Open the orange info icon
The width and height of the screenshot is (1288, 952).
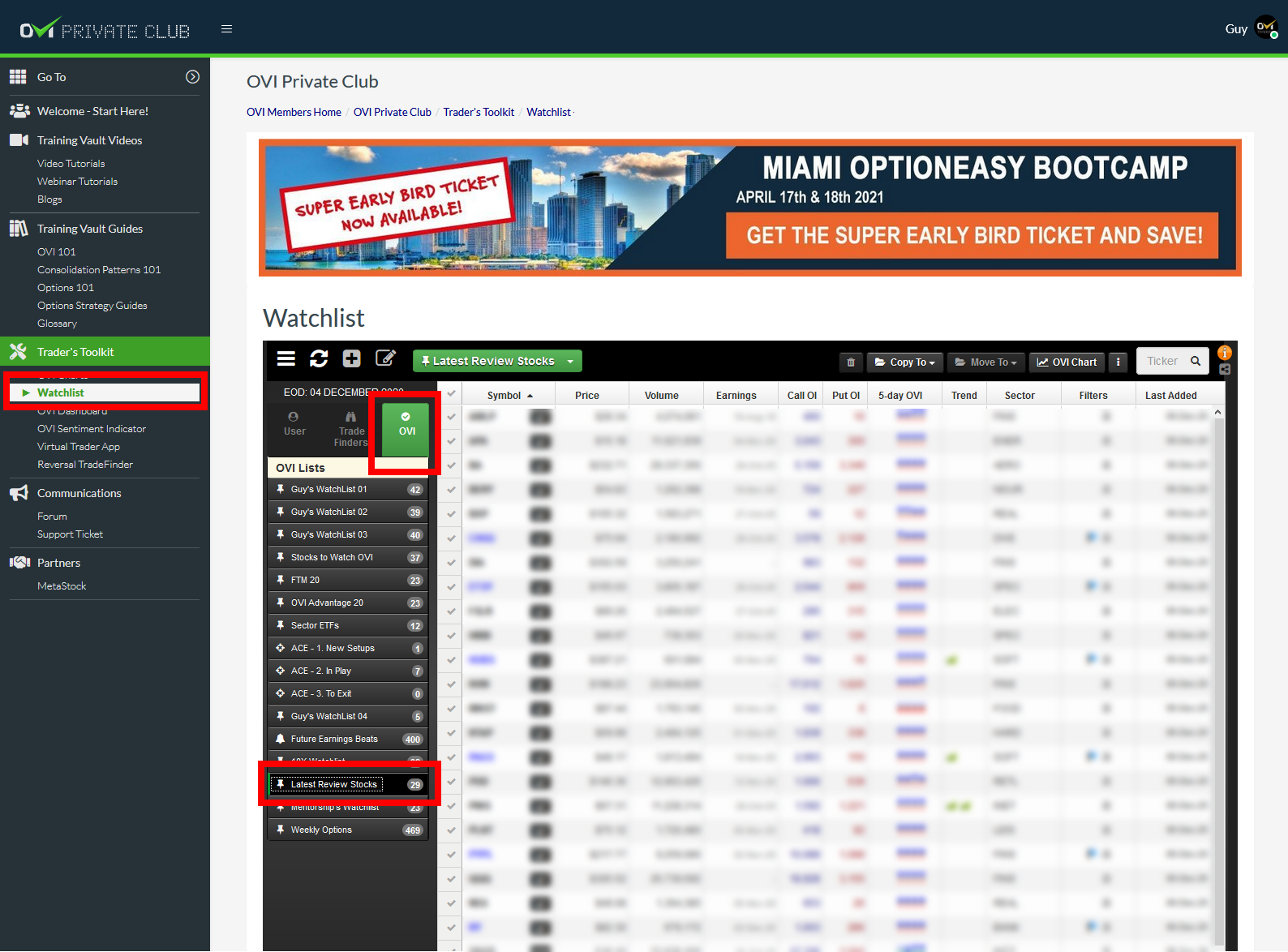1225,353
